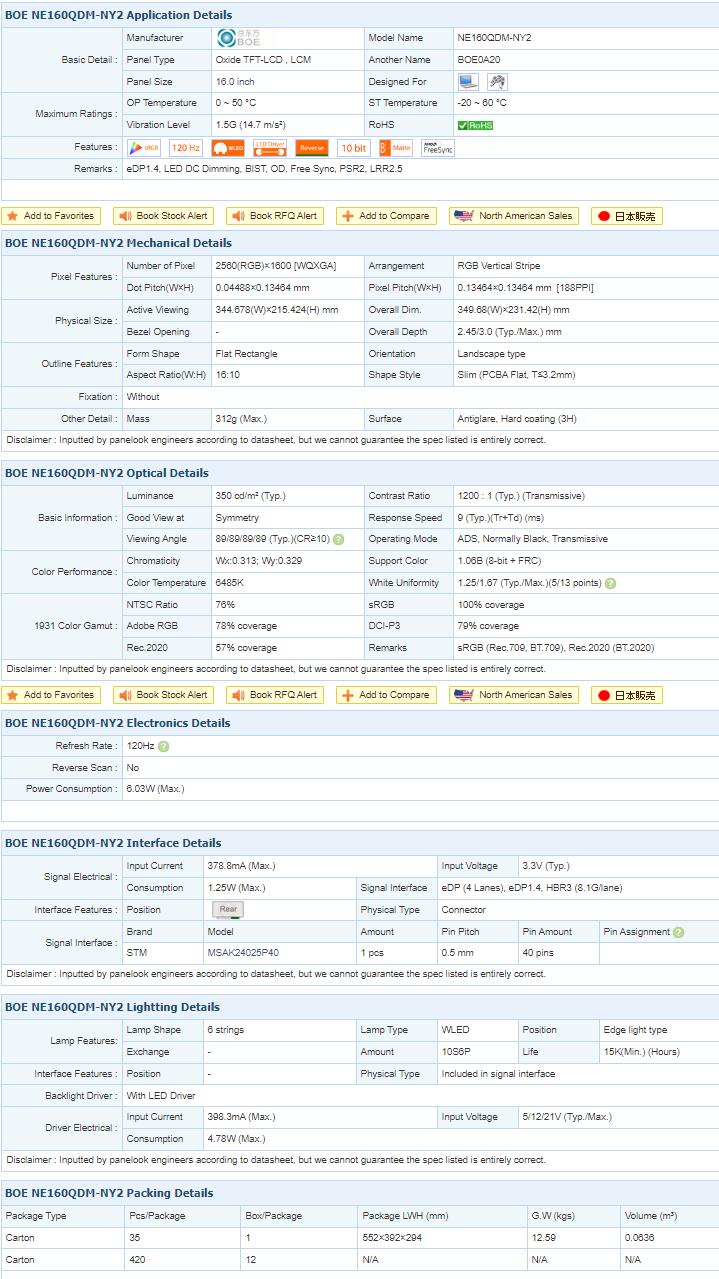Click the 日本販売 button below Optical Details

pyautogui.click(x=627, y=695)
